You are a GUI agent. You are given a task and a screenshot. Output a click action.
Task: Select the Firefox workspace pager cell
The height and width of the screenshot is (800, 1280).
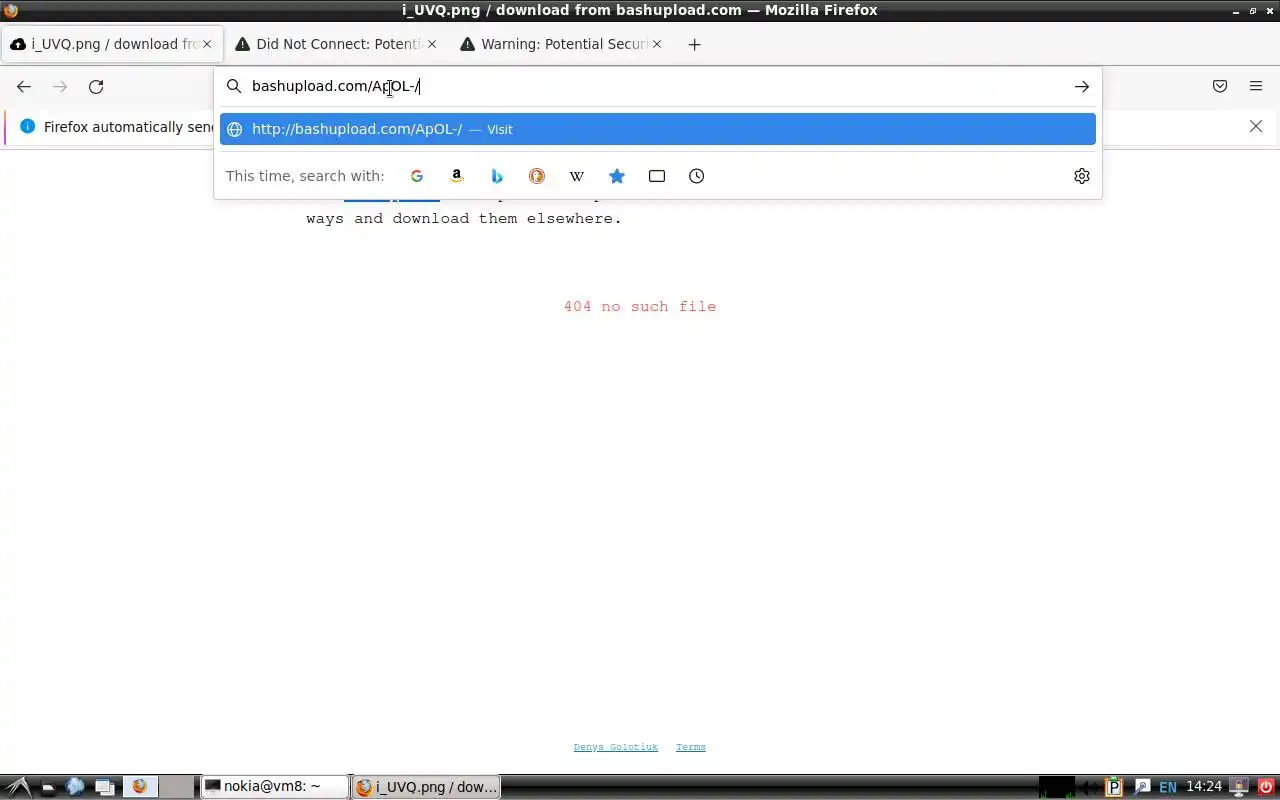tap(140, 787)
